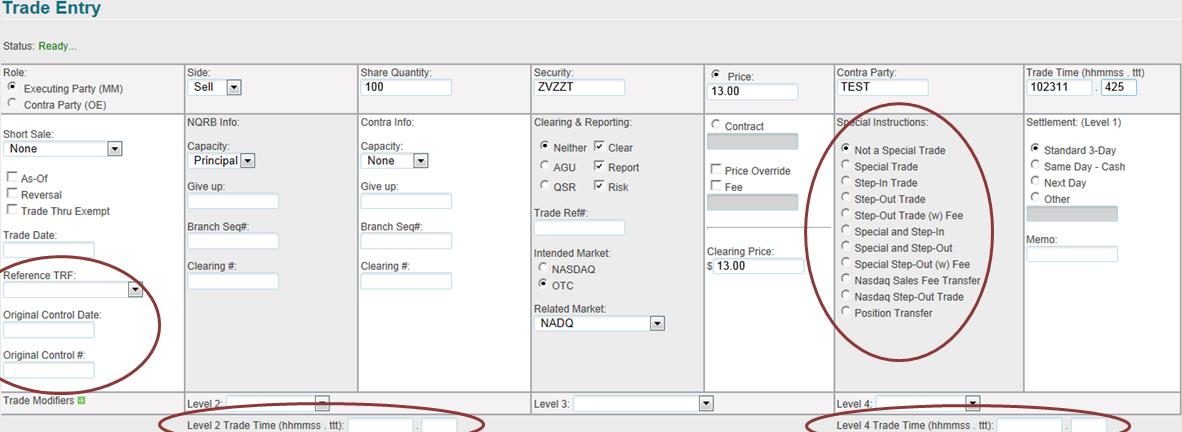Enable the Price Override checkbox
This screenshot has width=1182, height=432.
pyautogui.click(x=715, y=171)
